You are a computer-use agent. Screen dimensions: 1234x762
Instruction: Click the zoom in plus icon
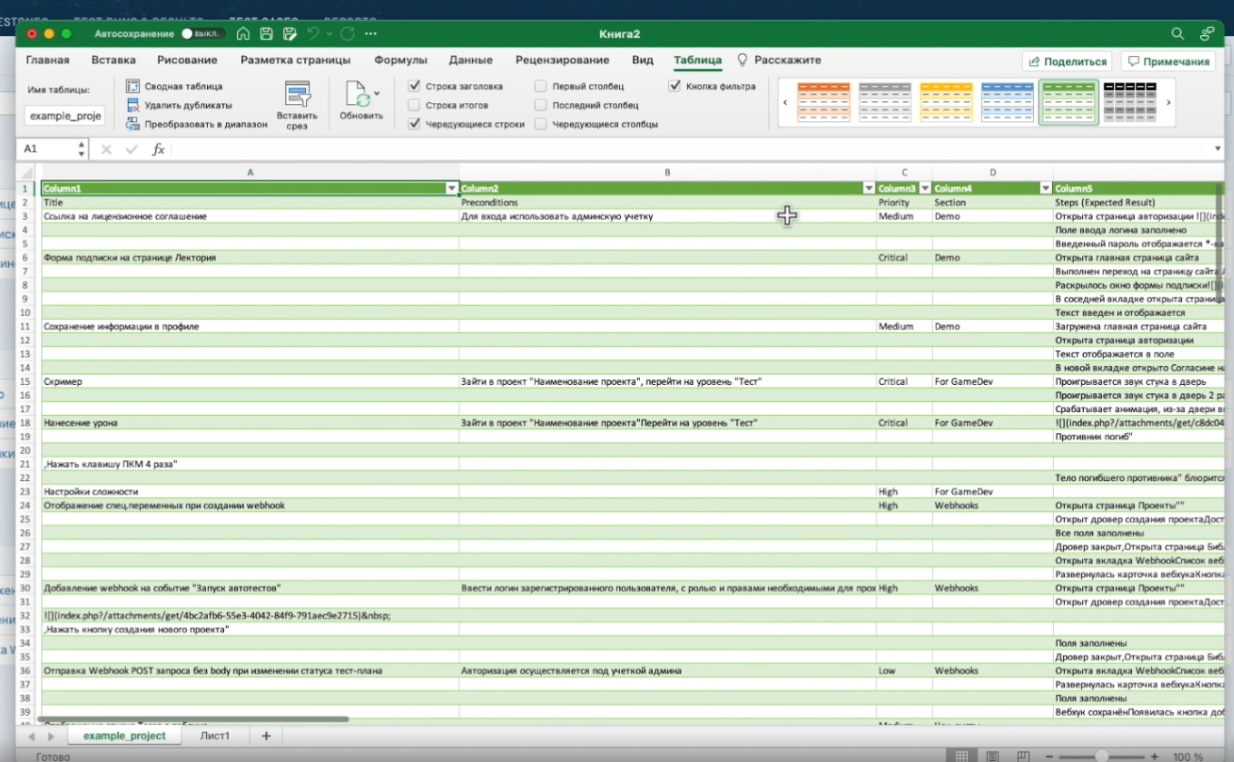pos(1156,757)
